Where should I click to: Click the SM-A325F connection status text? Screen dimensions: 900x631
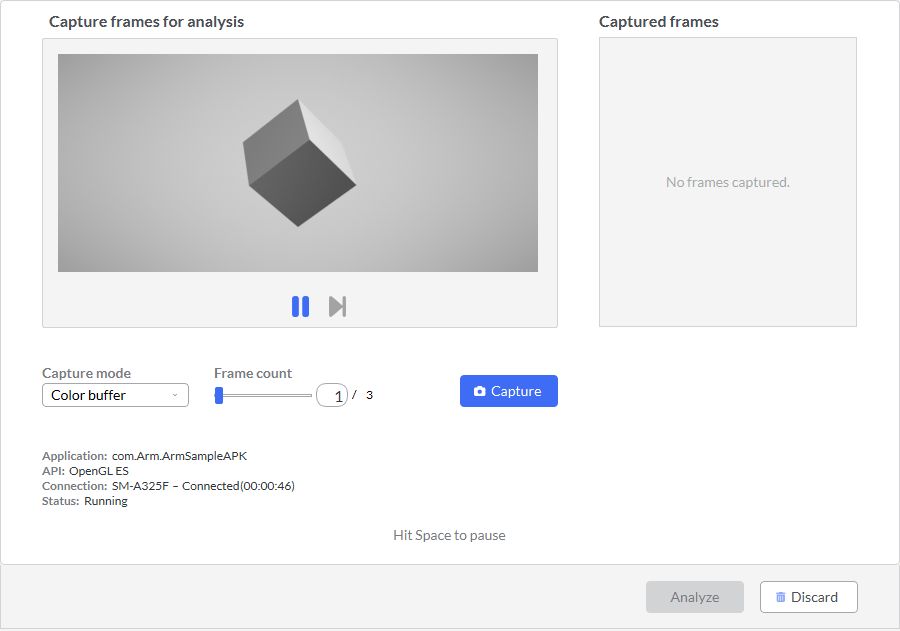[203, 486]
